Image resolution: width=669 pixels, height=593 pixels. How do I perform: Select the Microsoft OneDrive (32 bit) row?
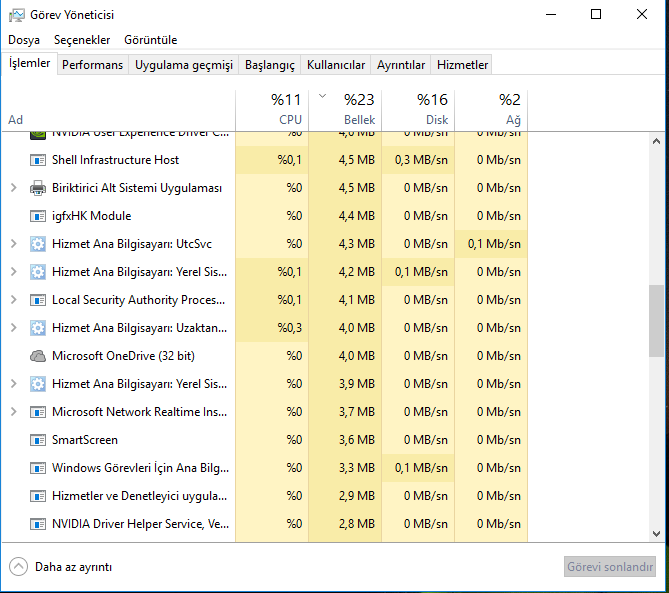coord(265,356)
